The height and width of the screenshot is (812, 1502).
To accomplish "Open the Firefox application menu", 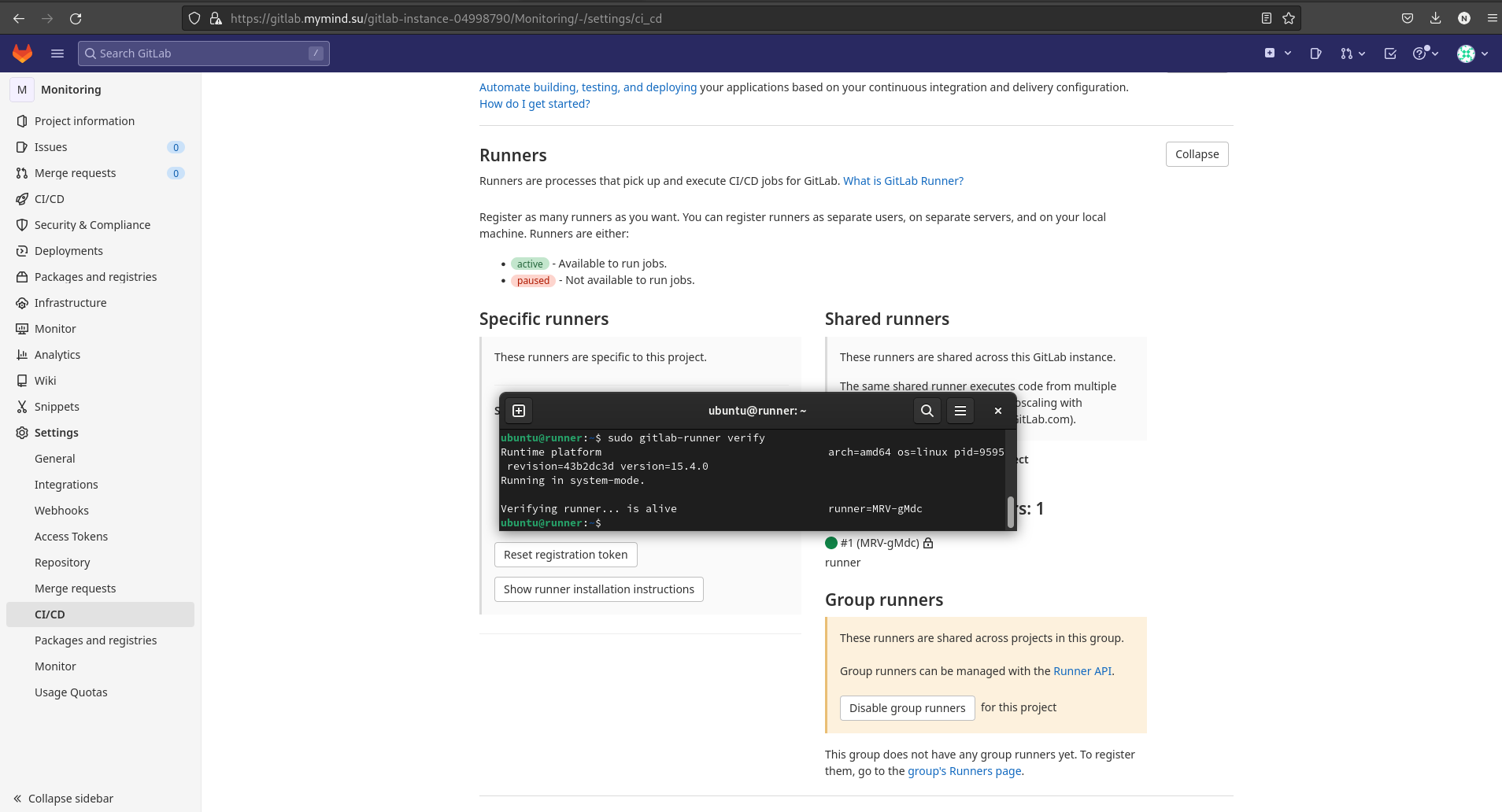I will pos(1492,18).
